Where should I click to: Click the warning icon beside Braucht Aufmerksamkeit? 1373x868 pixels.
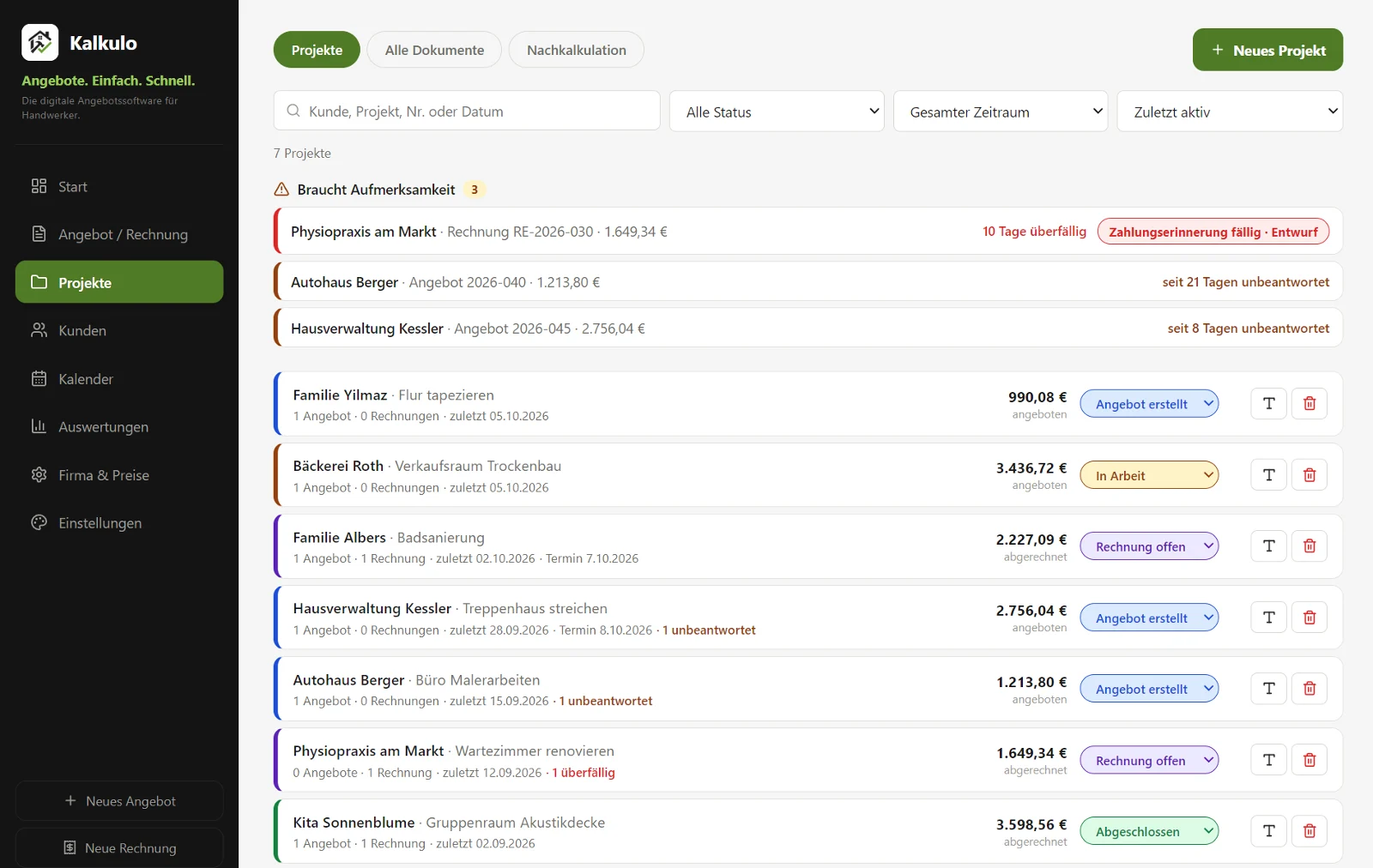pos(281,190)
